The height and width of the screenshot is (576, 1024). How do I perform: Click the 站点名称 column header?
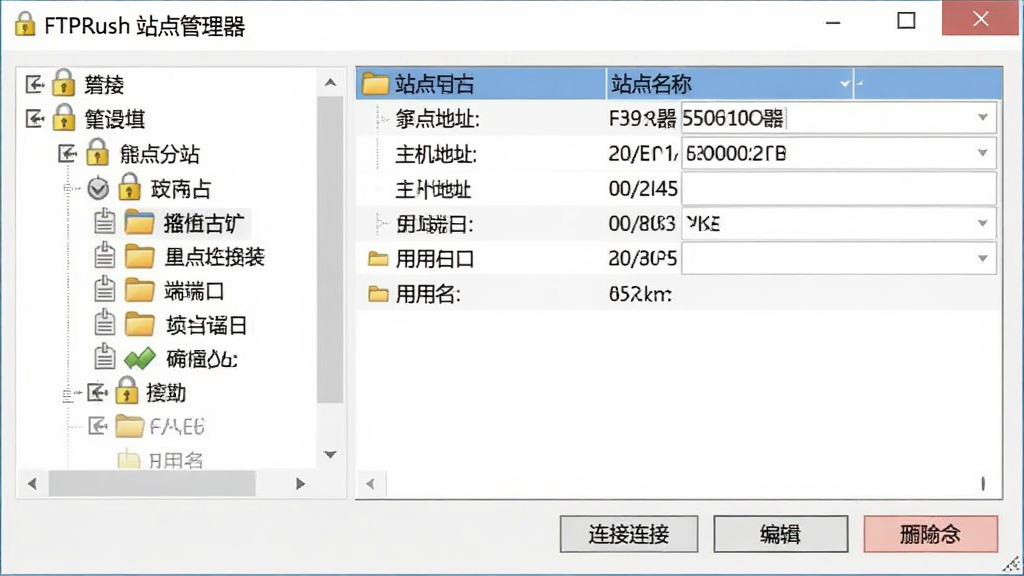point(729,84)
